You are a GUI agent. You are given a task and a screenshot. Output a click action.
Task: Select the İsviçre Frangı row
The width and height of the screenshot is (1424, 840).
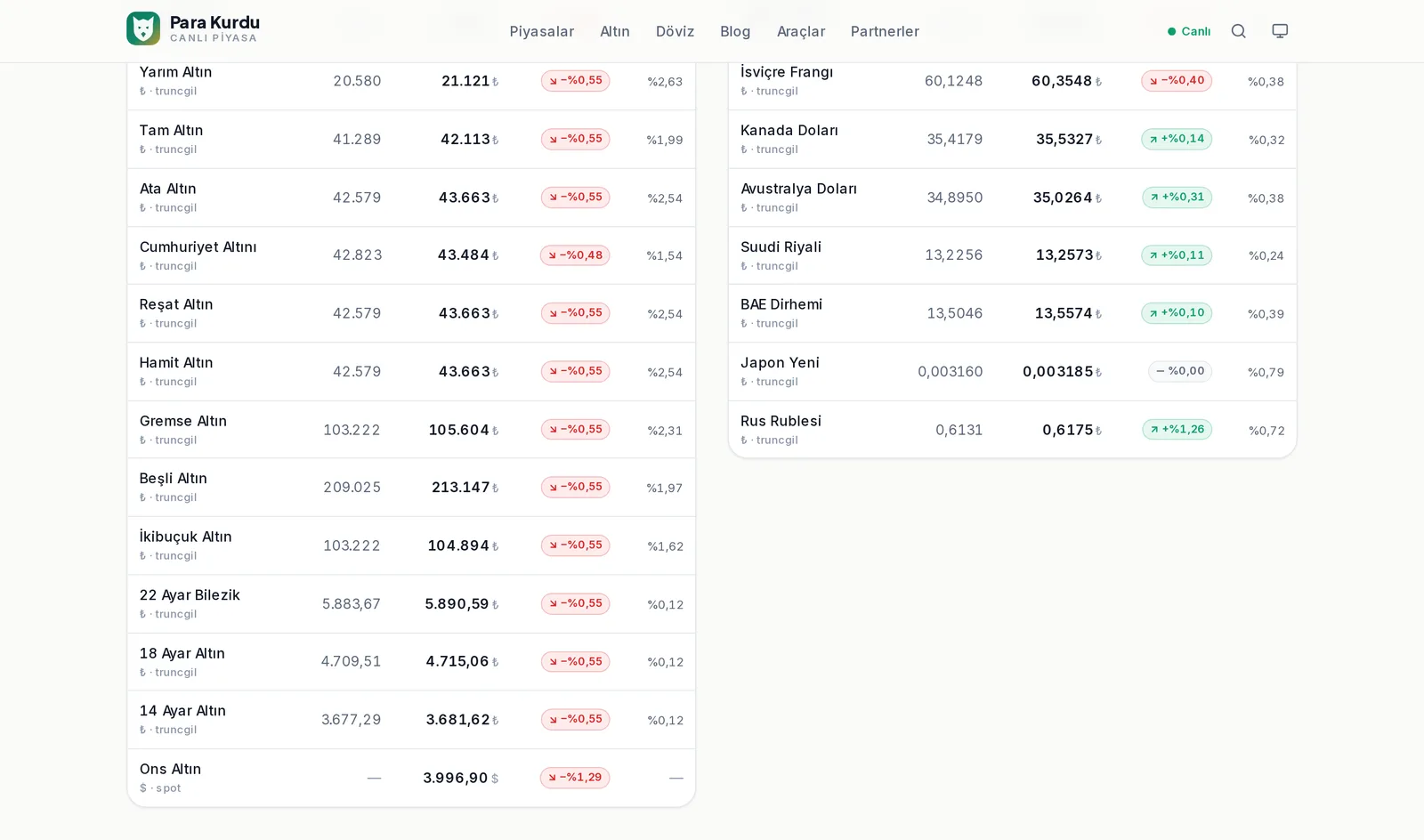coord(1012,81)
